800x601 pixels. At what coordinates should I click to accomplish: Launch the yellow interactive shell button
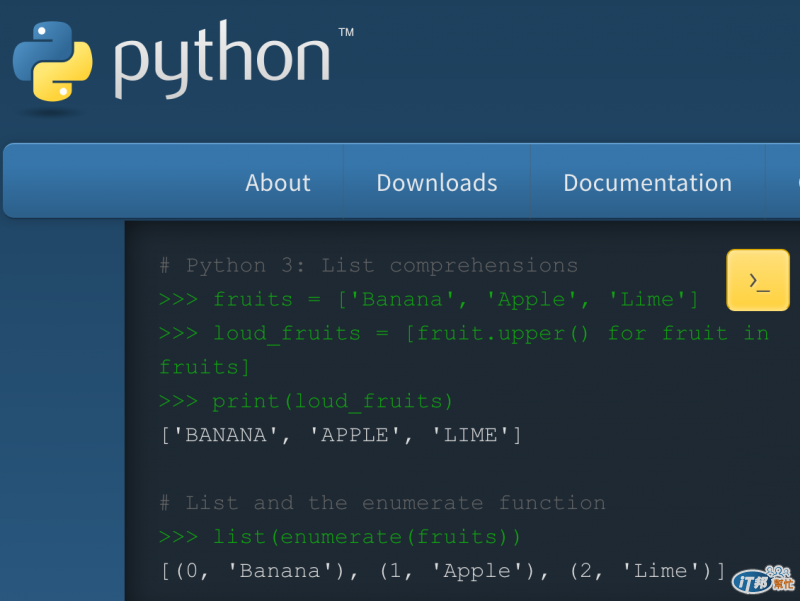[x=759, y=281]
